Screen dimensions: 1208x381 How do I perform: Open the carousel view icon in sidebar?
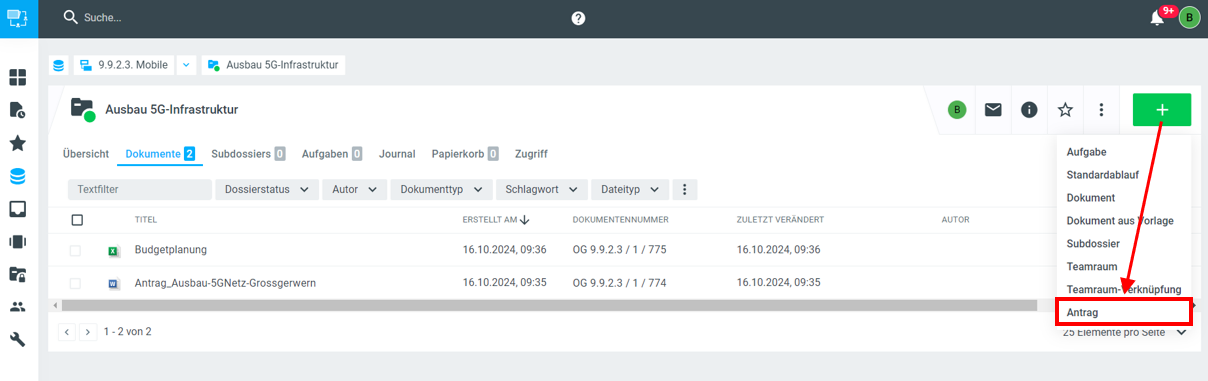tap(17, 241)
